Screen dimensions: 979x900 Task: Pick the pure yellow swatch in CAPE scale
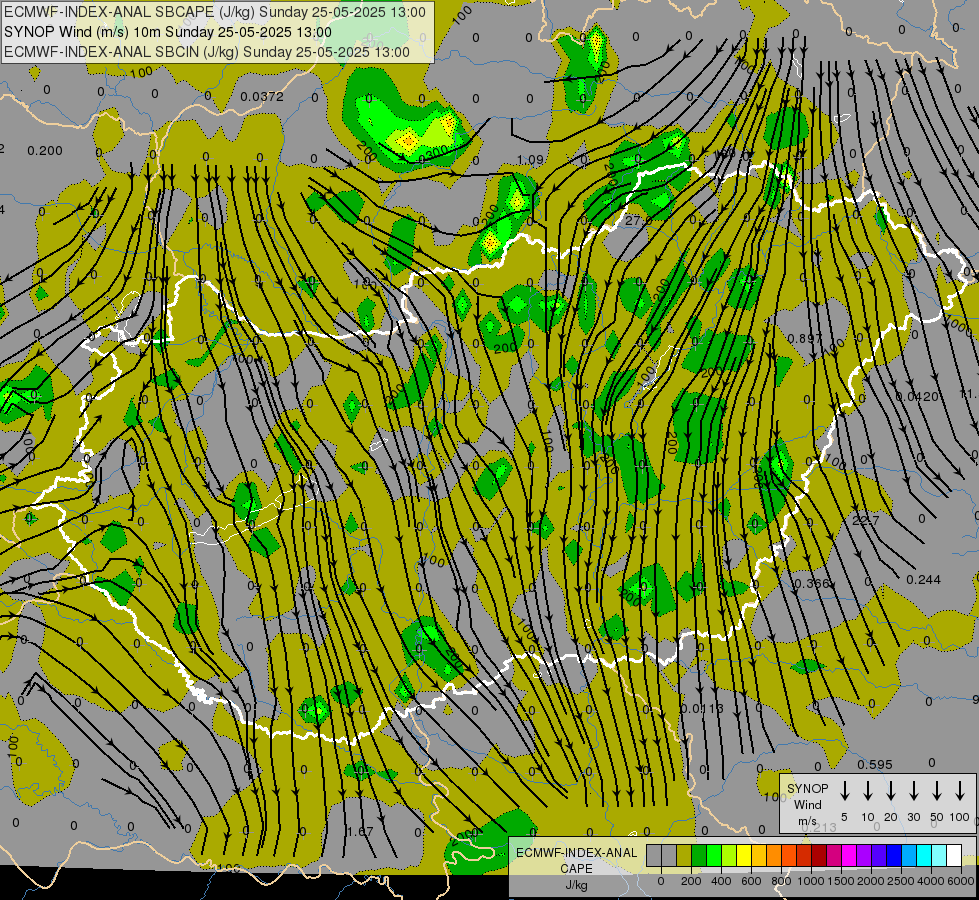click(x=744, y=855)
